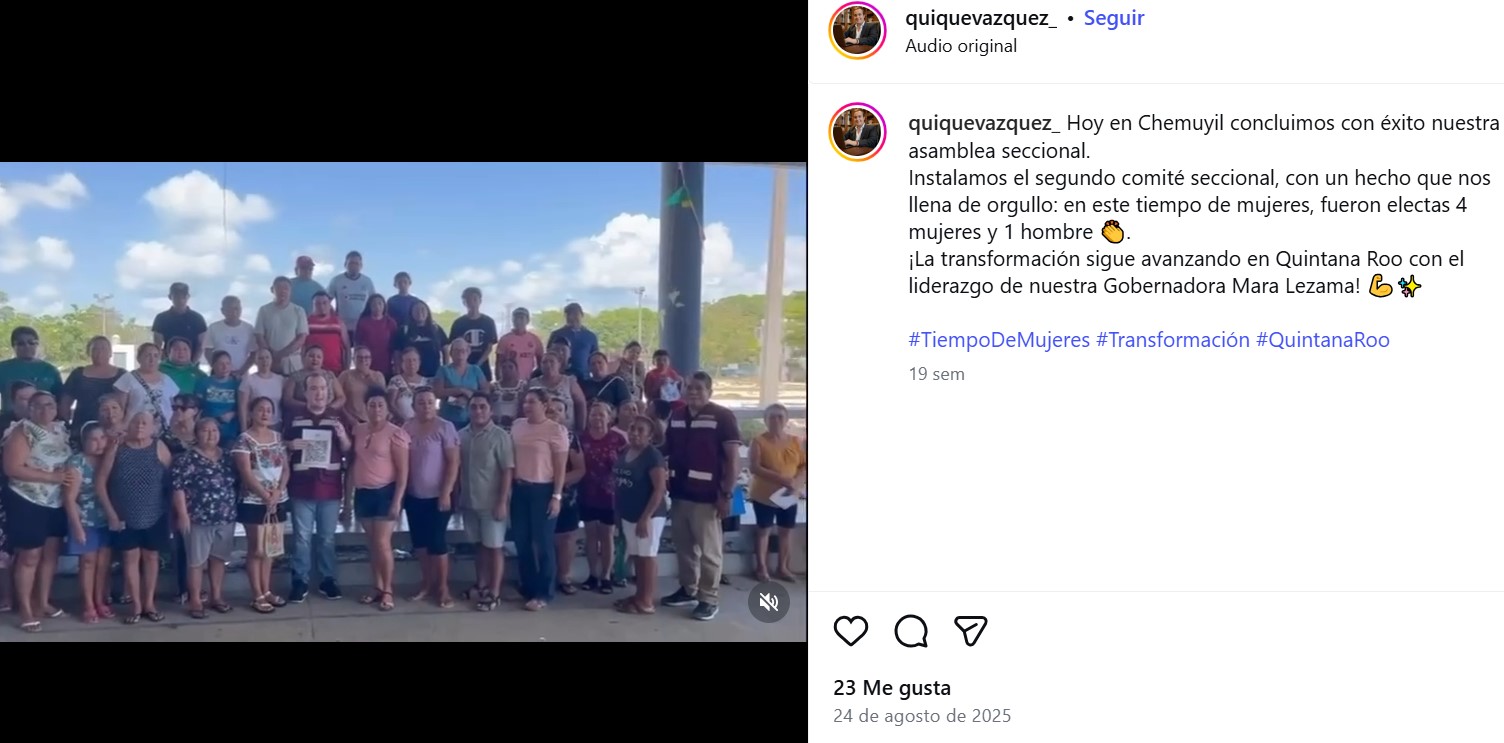
Task: Unmute the video sound
Action: pos(769,602)
